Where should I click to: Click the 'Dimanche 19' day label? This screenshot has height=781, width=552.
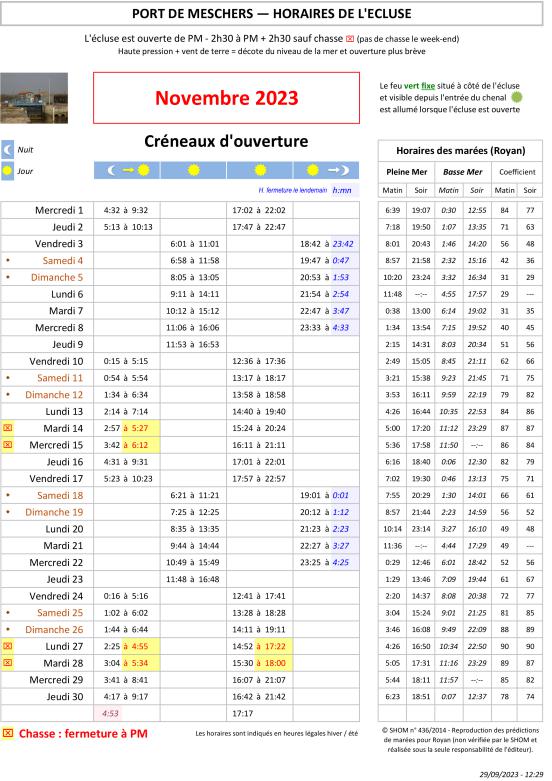pos(54,512)
